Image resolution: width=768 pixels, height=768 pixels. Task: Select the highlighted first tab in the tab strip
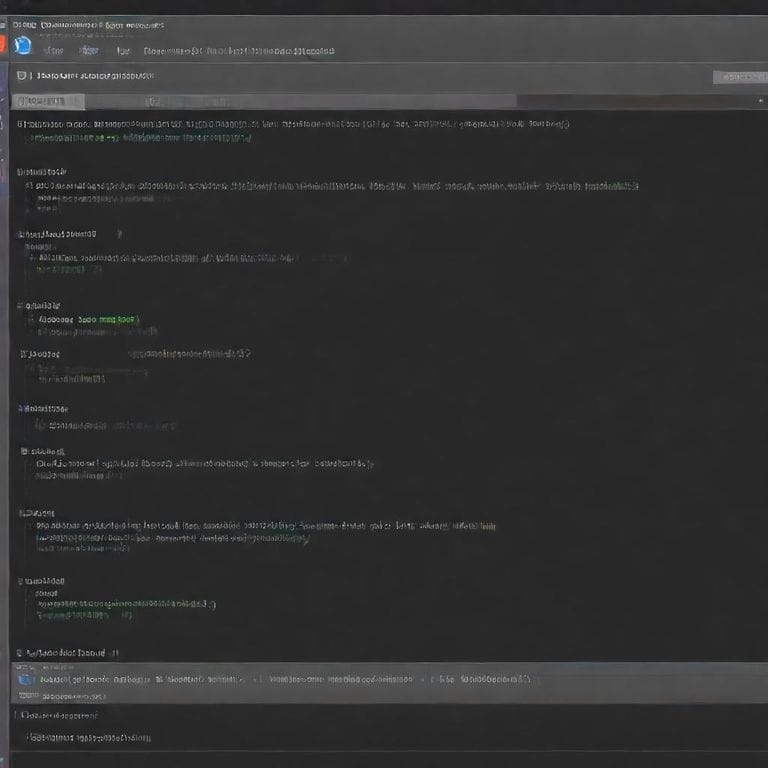point(48,101)
